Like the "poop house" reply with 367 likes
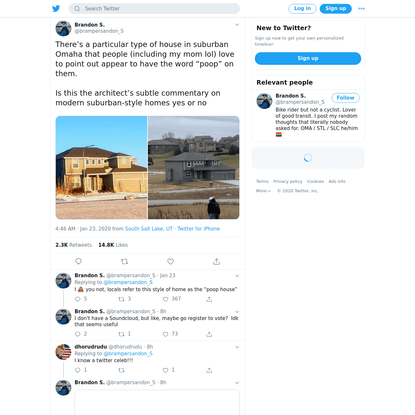Image resolution: width=415 pixels, height=415 pixels. click(x=165, y=299)
